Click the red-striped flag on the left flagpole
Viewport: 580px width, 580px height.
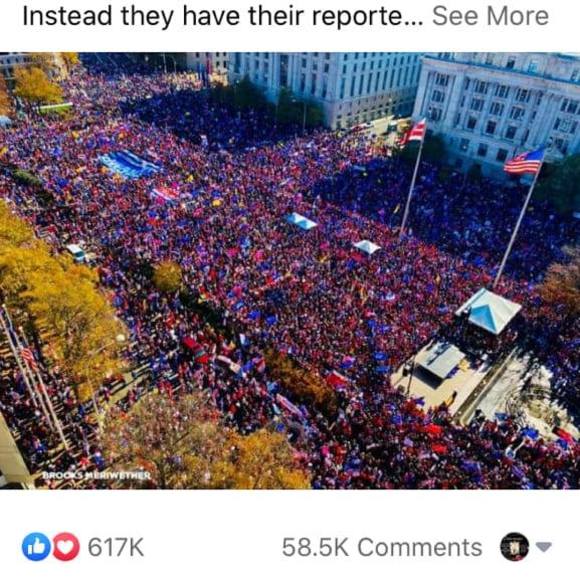click(x=413, y=132)
